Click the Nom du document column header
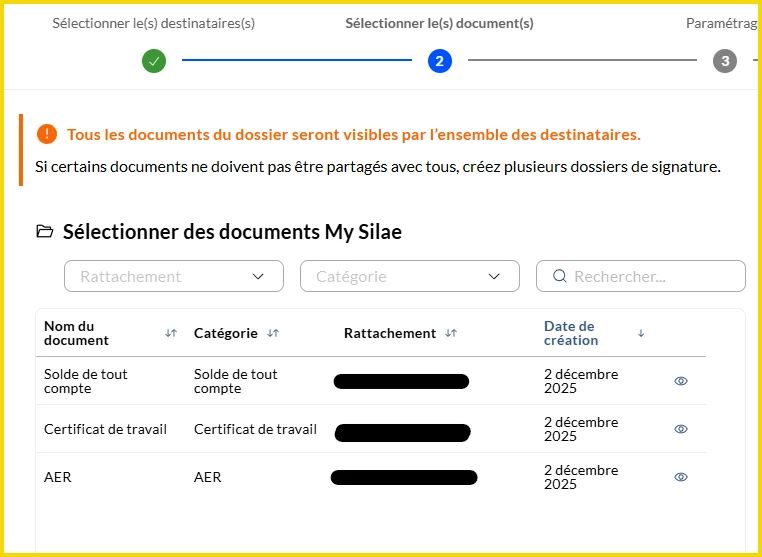The image size is (762, 557). pos(77,334)
